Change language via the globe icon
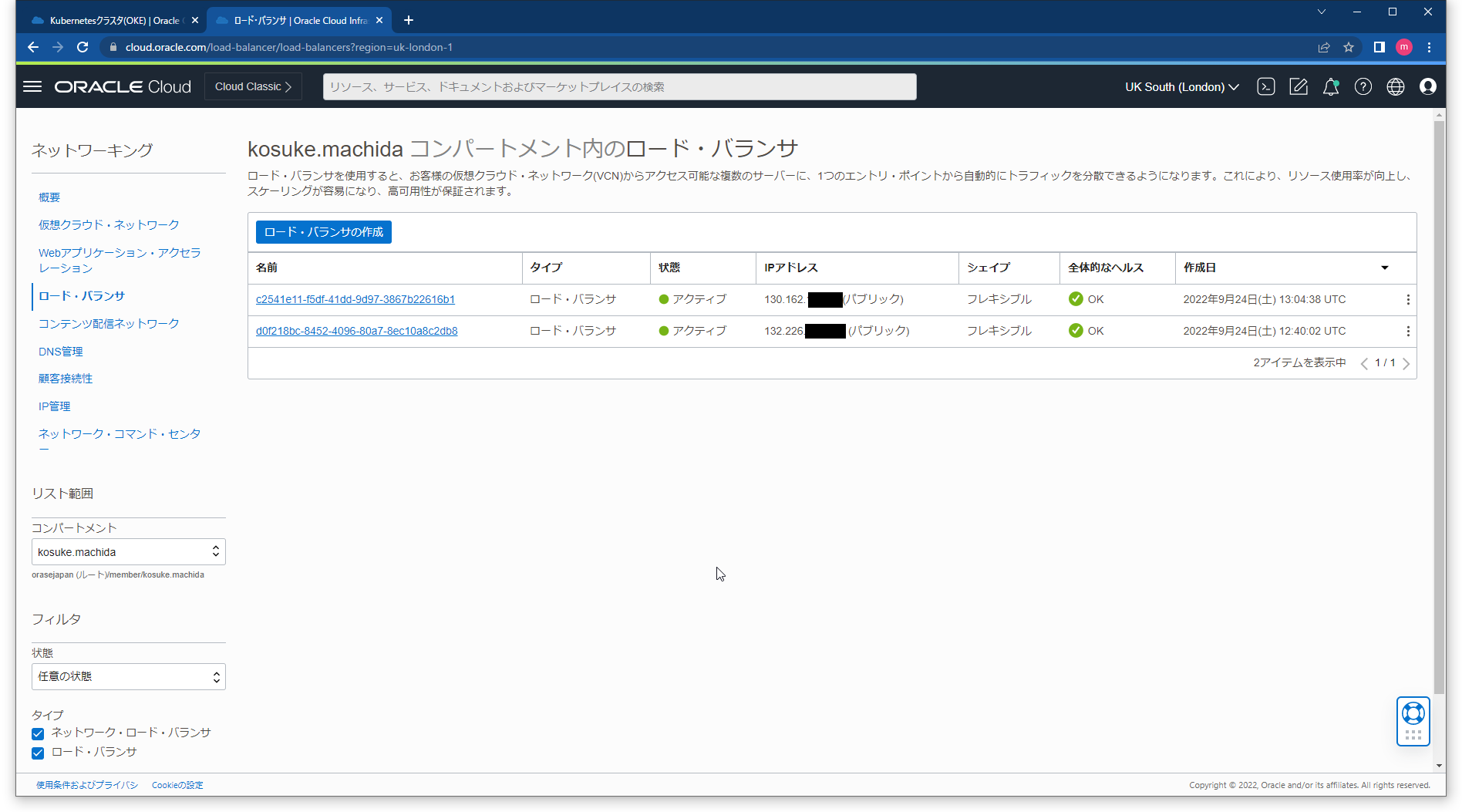The height and width of the screenshot is (812, 1462). pyautogui.click(x=1396, y=86)
